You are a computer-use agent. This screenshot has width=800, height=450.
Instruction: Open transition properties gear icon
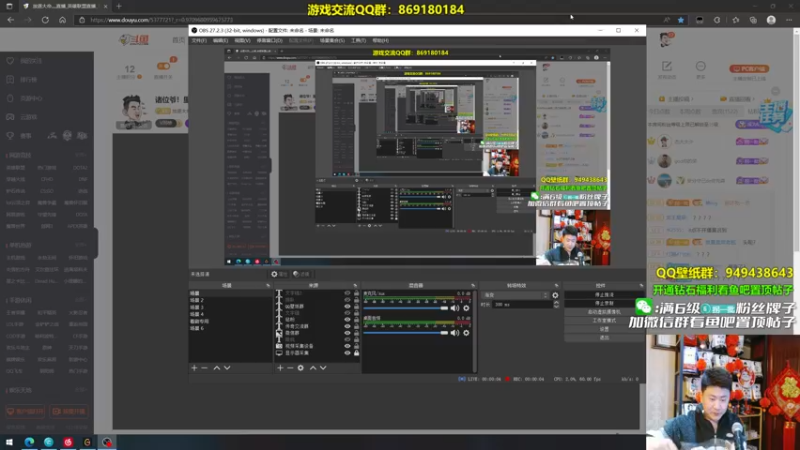point(555,295)
